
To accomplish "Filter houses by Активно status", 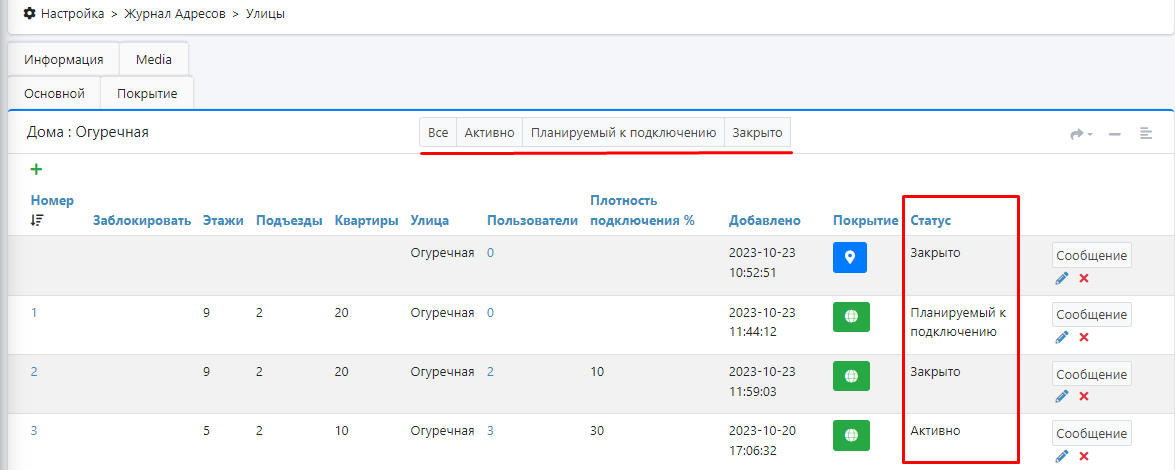I will click(x=489, y=132).
